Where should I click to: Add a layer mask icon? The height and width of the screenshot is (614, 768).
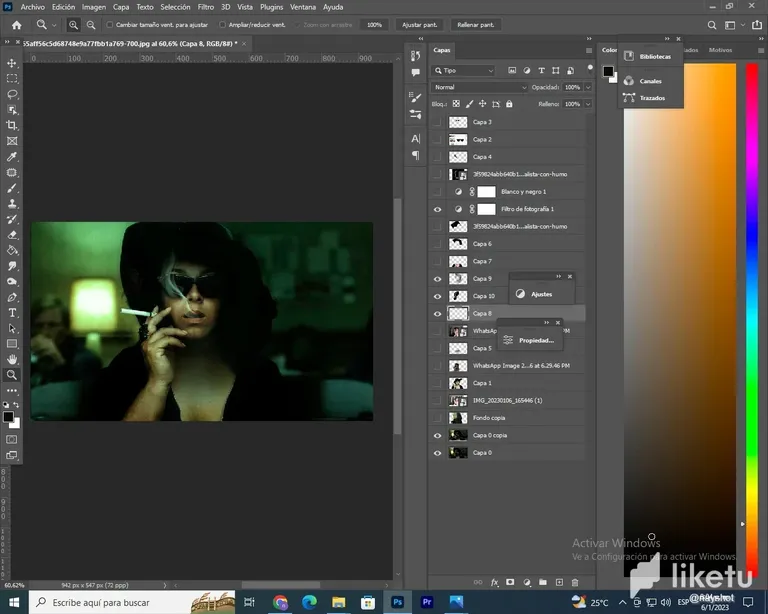pyautogui.click(x=510, y=582)
